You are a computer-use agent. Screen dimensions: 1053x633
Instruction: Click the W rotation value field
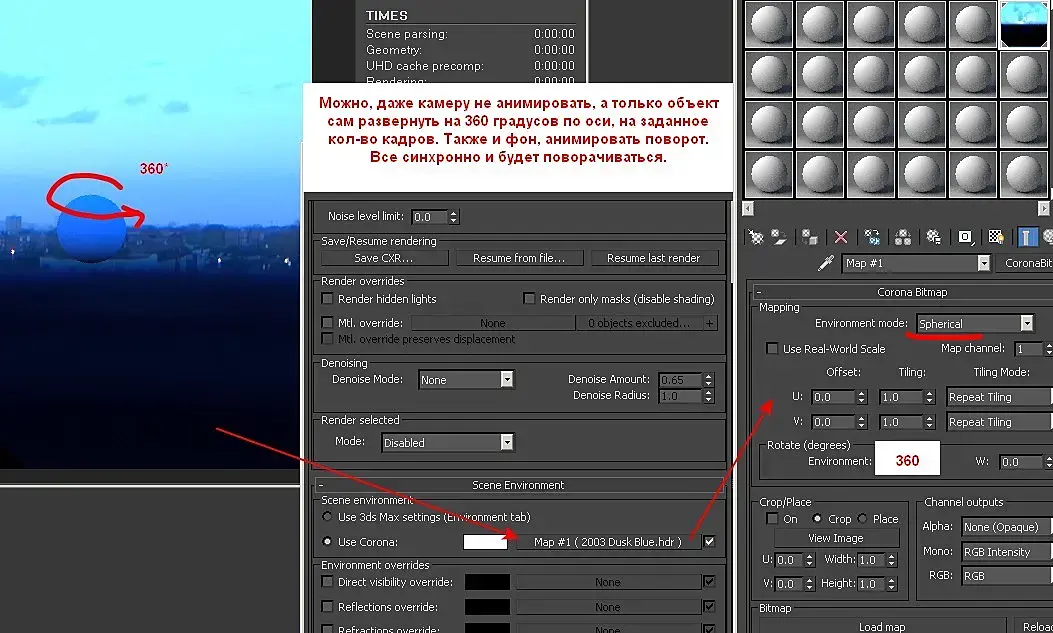click(1021, 461)
